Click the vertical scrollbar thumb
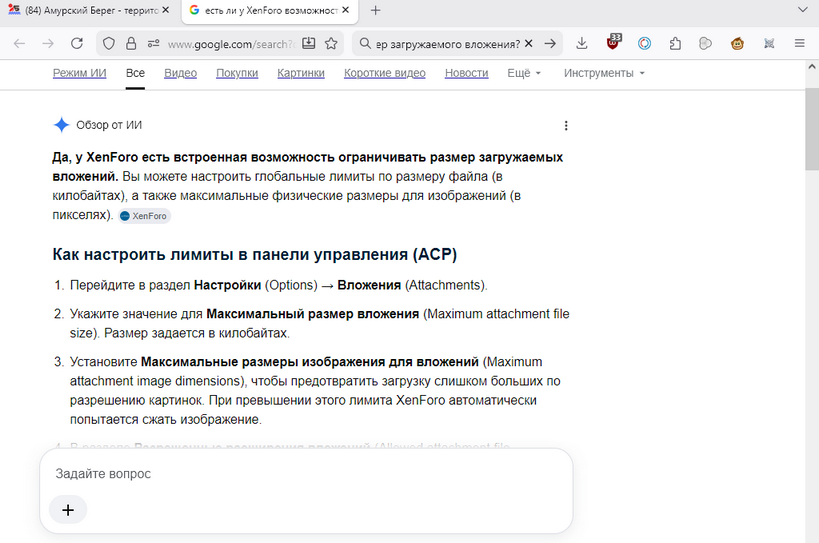819x543 pixels. point(812,129)
